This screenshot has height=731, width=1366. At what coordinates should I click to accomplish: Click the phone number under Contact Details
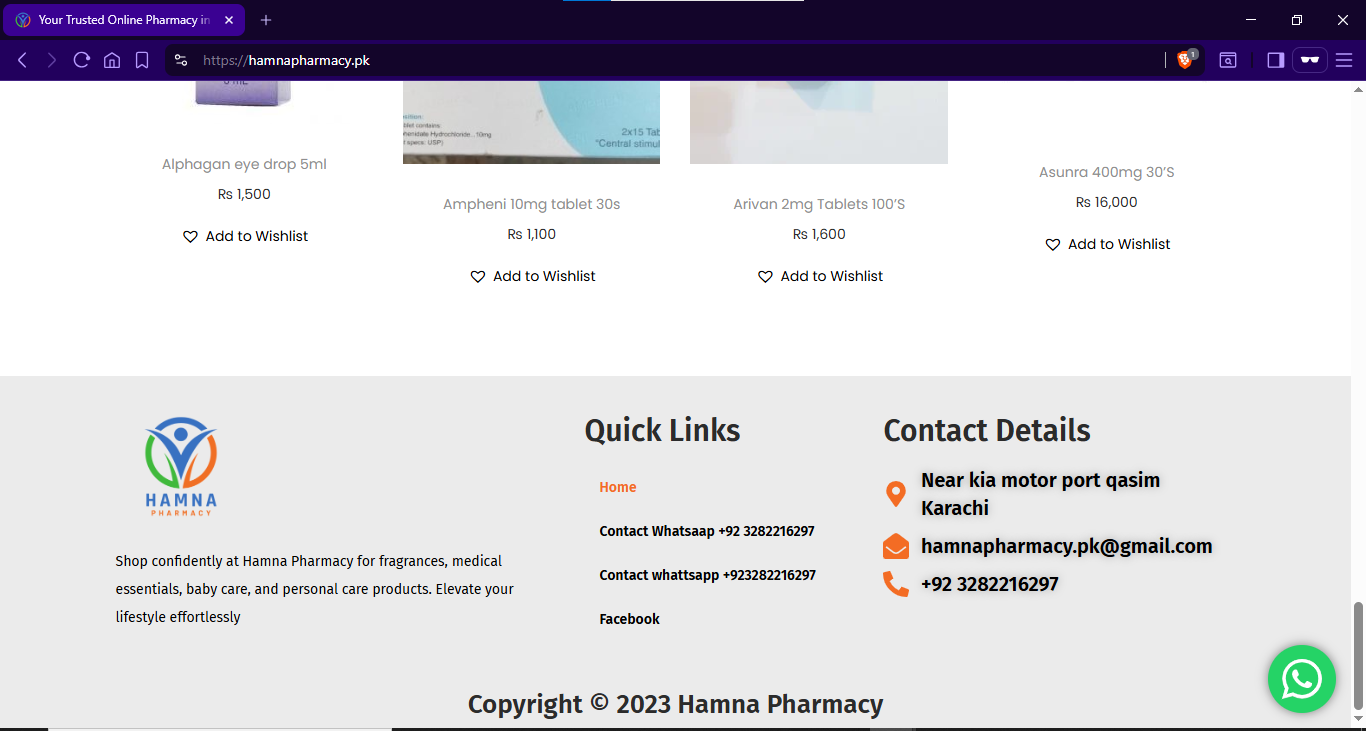(x=990, y=584)
